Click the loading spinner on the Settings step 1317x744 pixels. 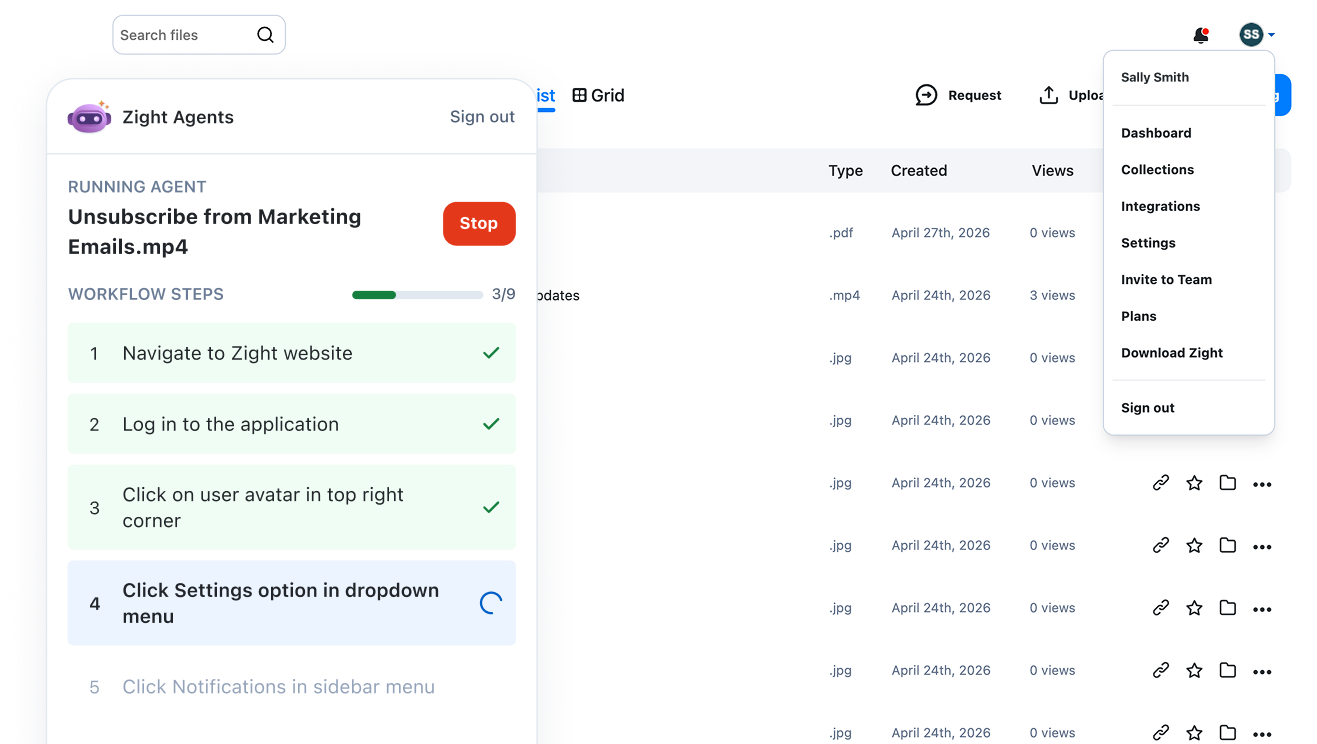coord(491,603)
